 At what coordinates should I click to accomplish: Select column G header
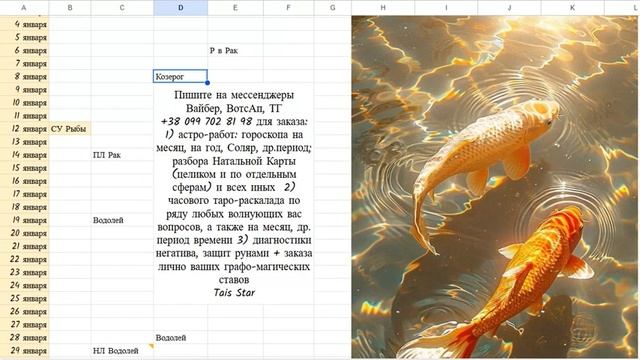click(x=333, y=8)
